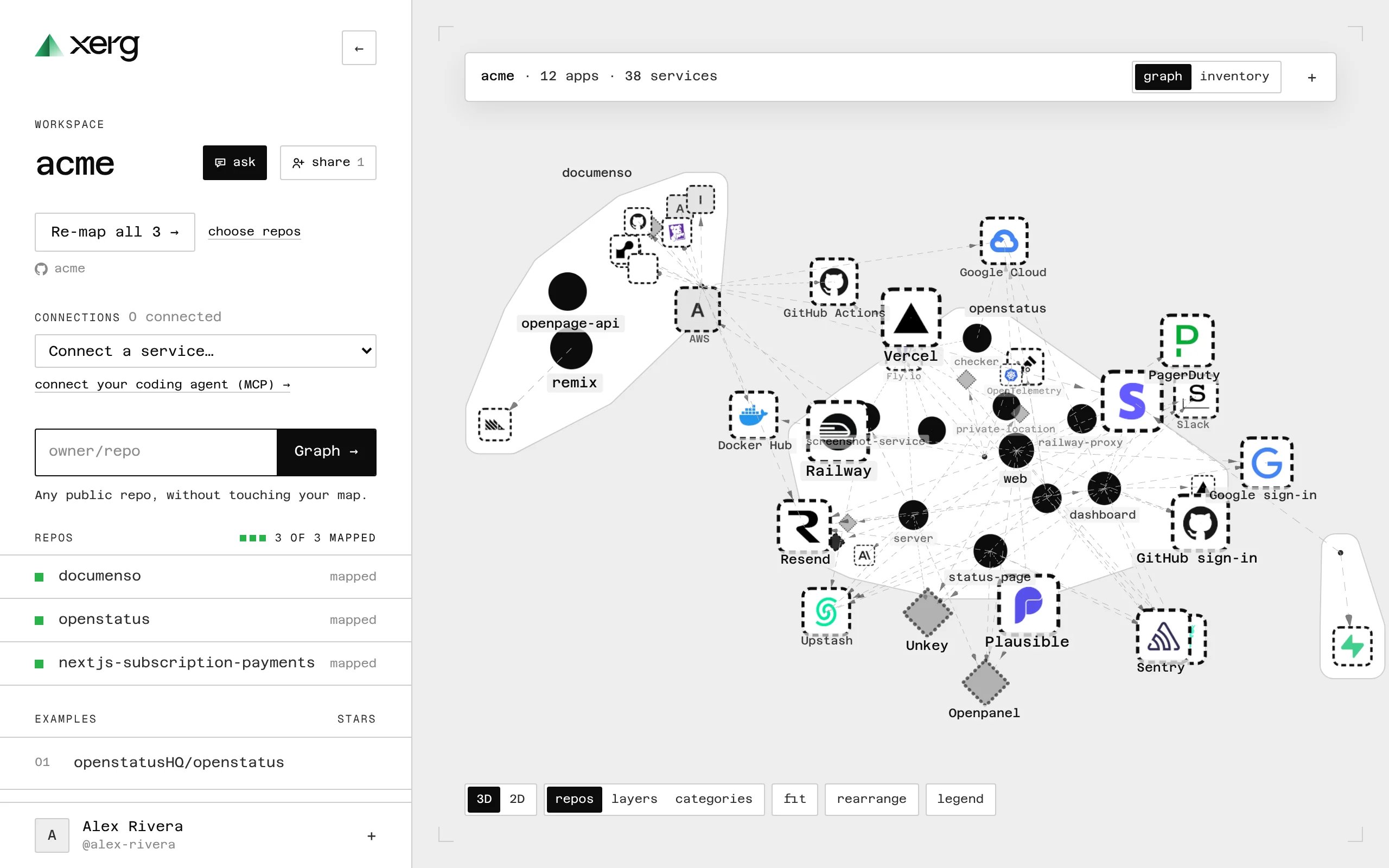
Task: Open the nextjs-subscription-payments repo row
Action: click(x=206, y=663)
